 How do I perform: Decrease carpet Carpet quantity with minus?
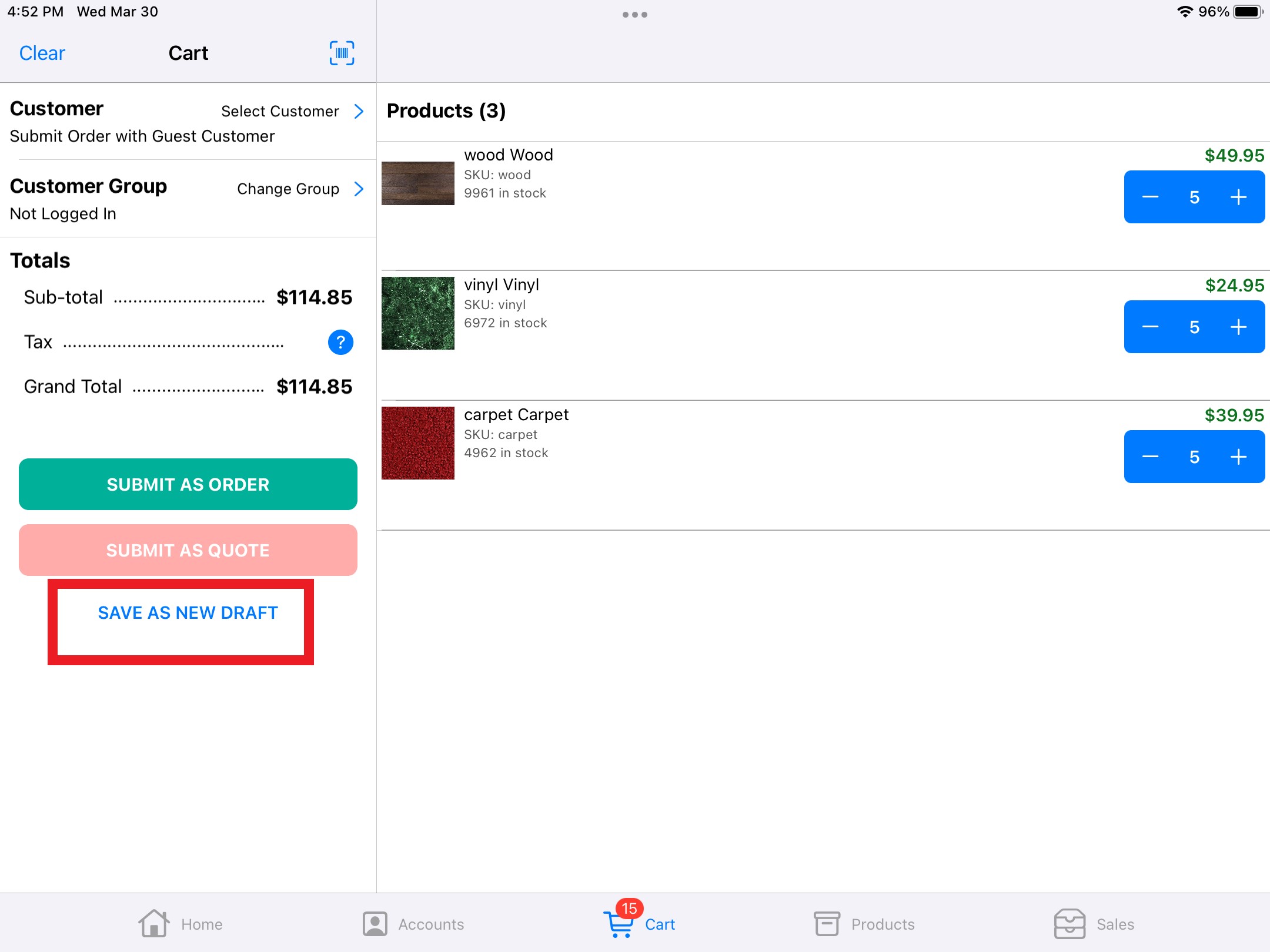1150,457
